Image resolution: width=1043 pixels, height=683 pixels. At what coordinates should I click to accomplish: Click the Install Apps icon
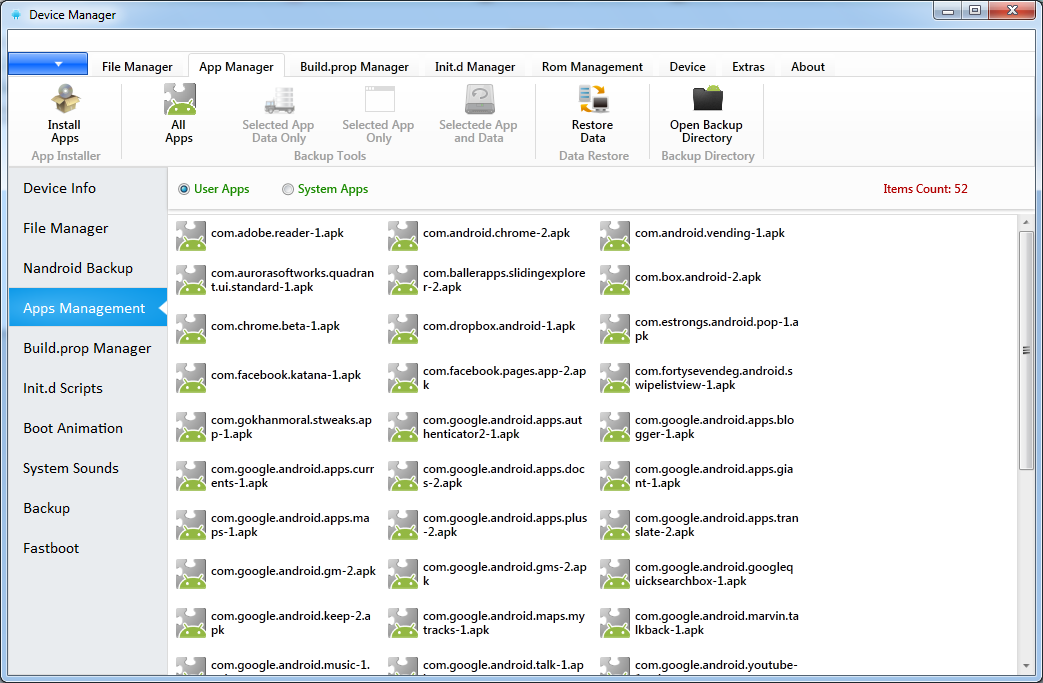(x=65, y=100)
